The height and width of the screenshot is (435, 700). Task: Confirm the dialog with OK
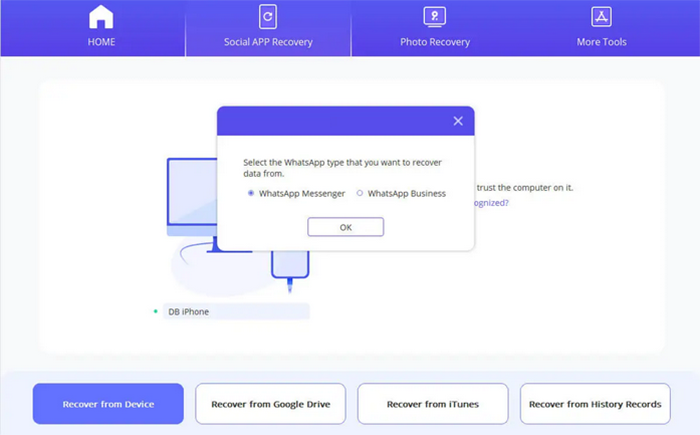click(346, 227)
